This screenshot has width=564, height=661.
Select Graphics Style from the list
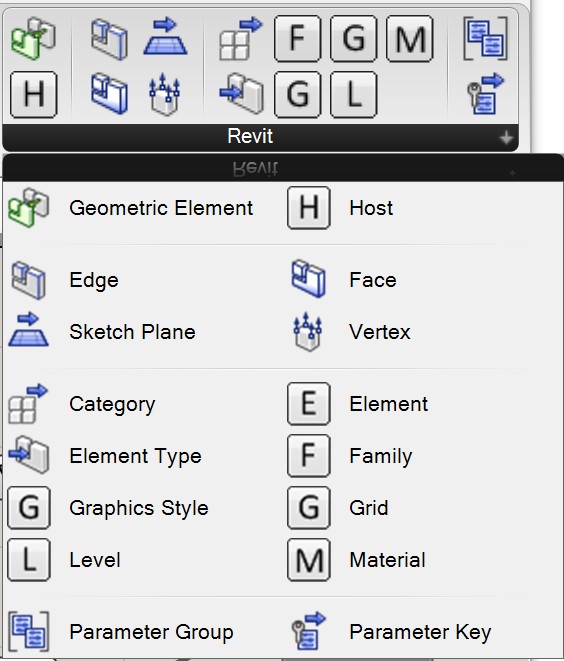(108, 508)
